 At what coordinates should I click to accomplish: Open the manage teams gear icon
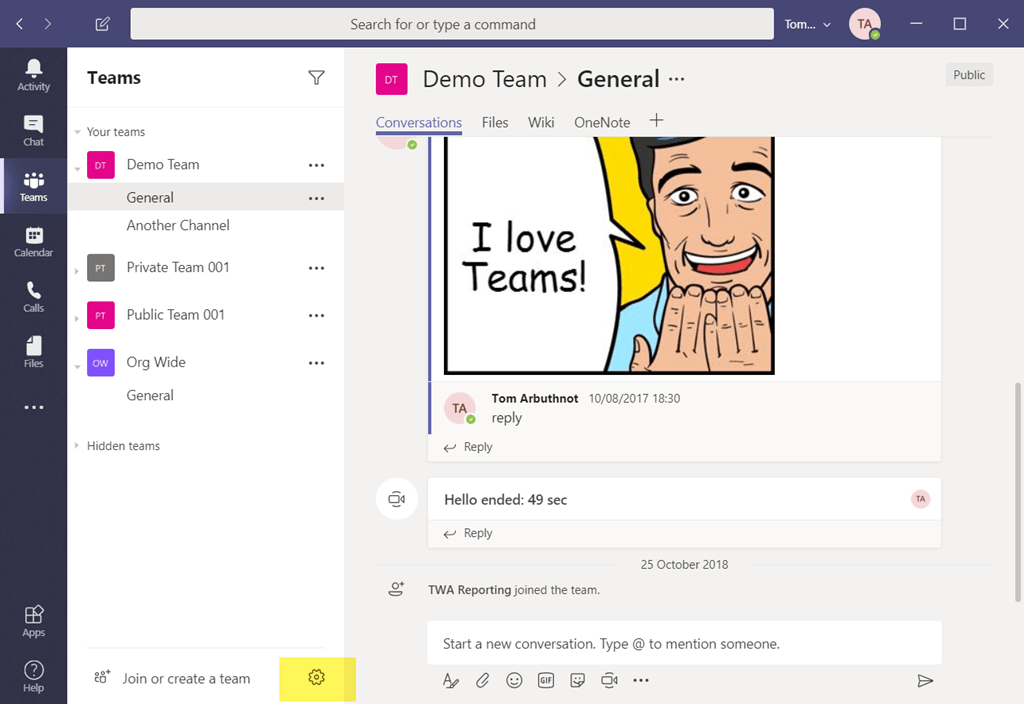pos(317,678)
